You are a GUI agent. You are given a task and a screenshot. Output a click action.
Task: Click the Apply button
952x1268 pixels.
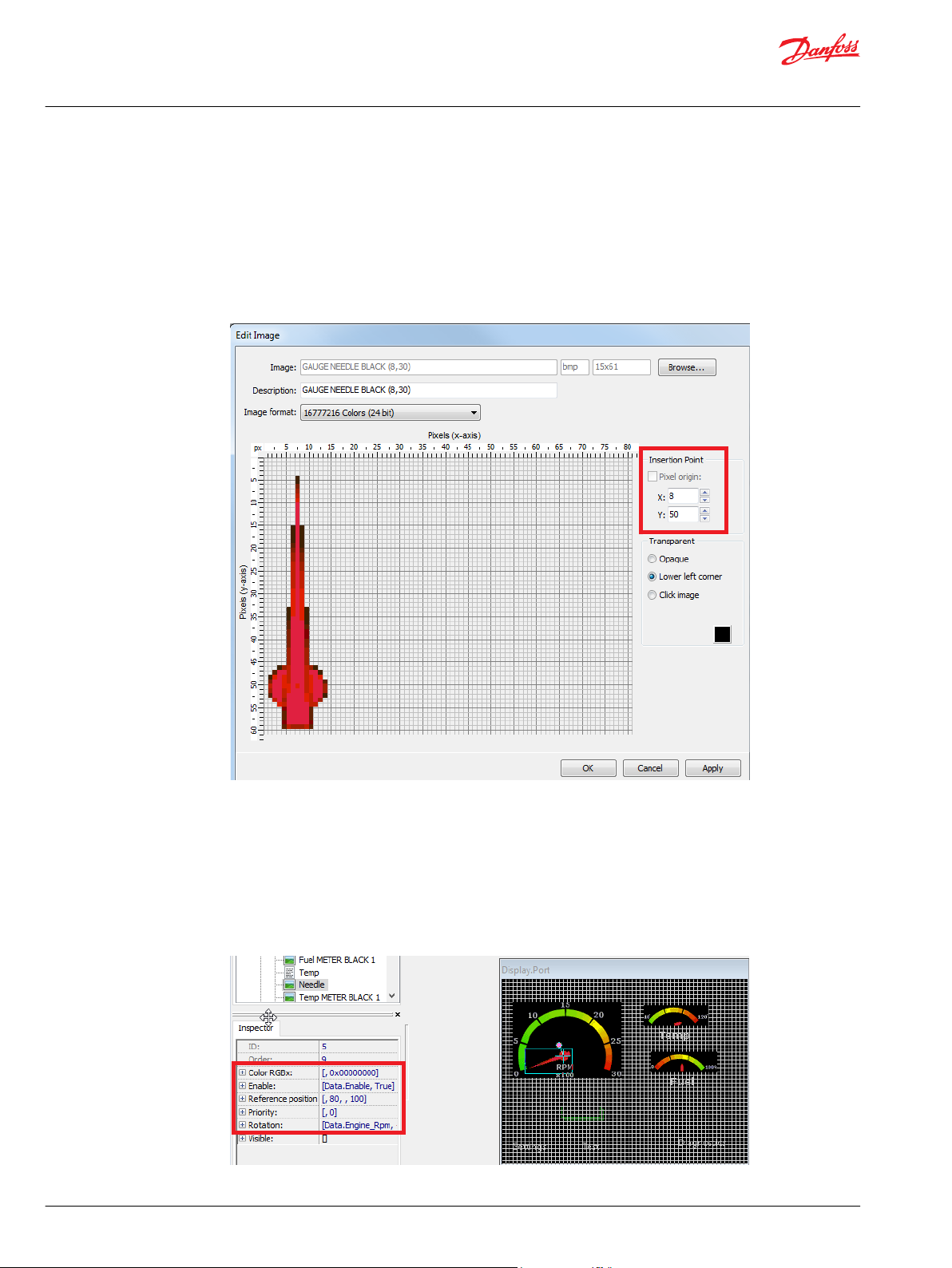[x=712, y=768]
